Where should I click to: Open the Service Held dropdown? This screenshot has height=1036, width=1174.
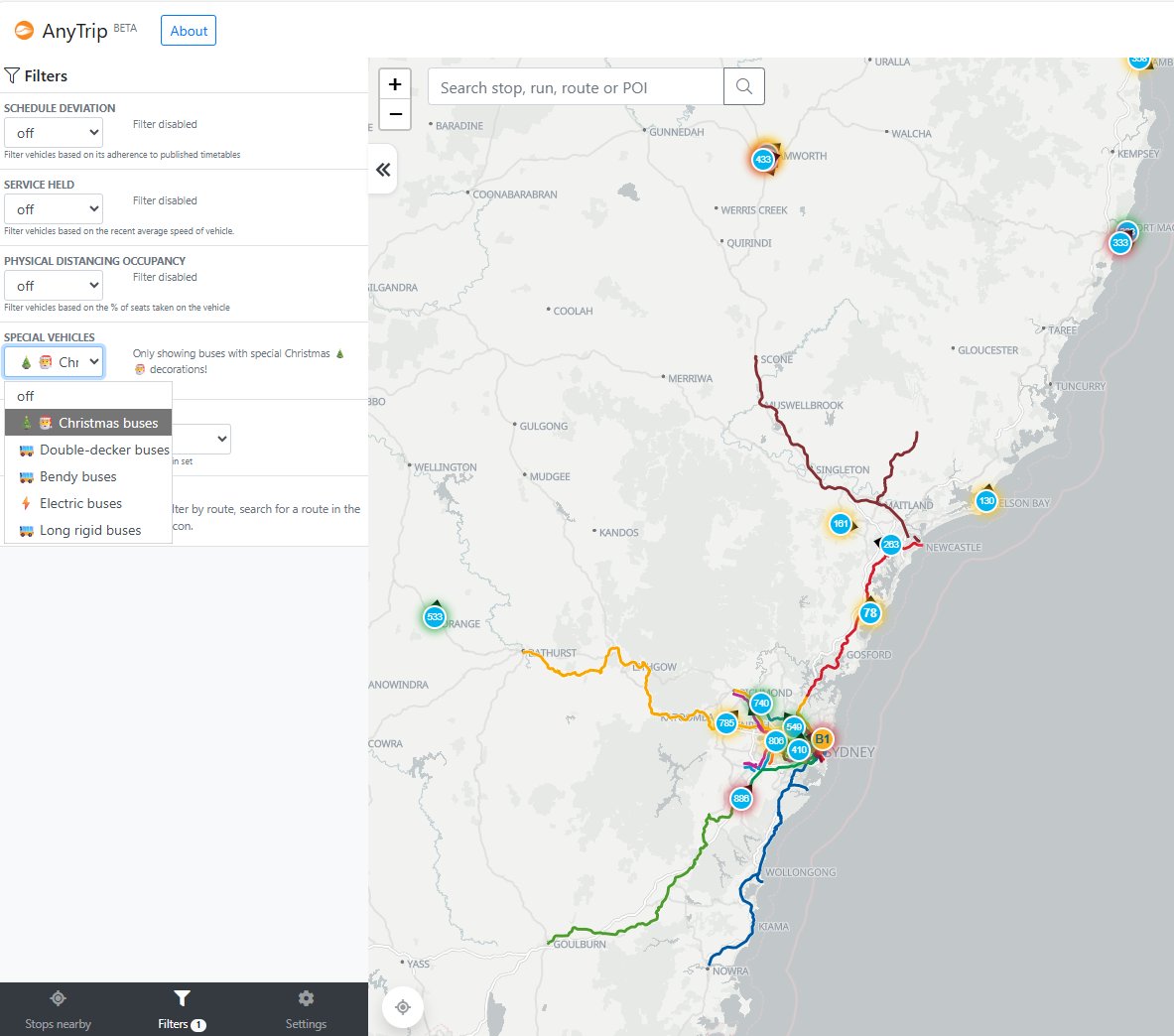(x=54, y=208)
